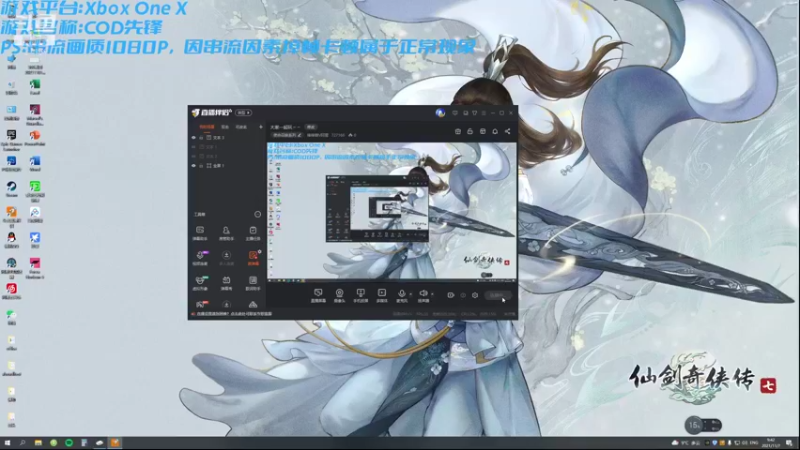Viewport: 800px width, 450px height.
Task: Click the user avatar in the title bar
Action: [440, 113]
